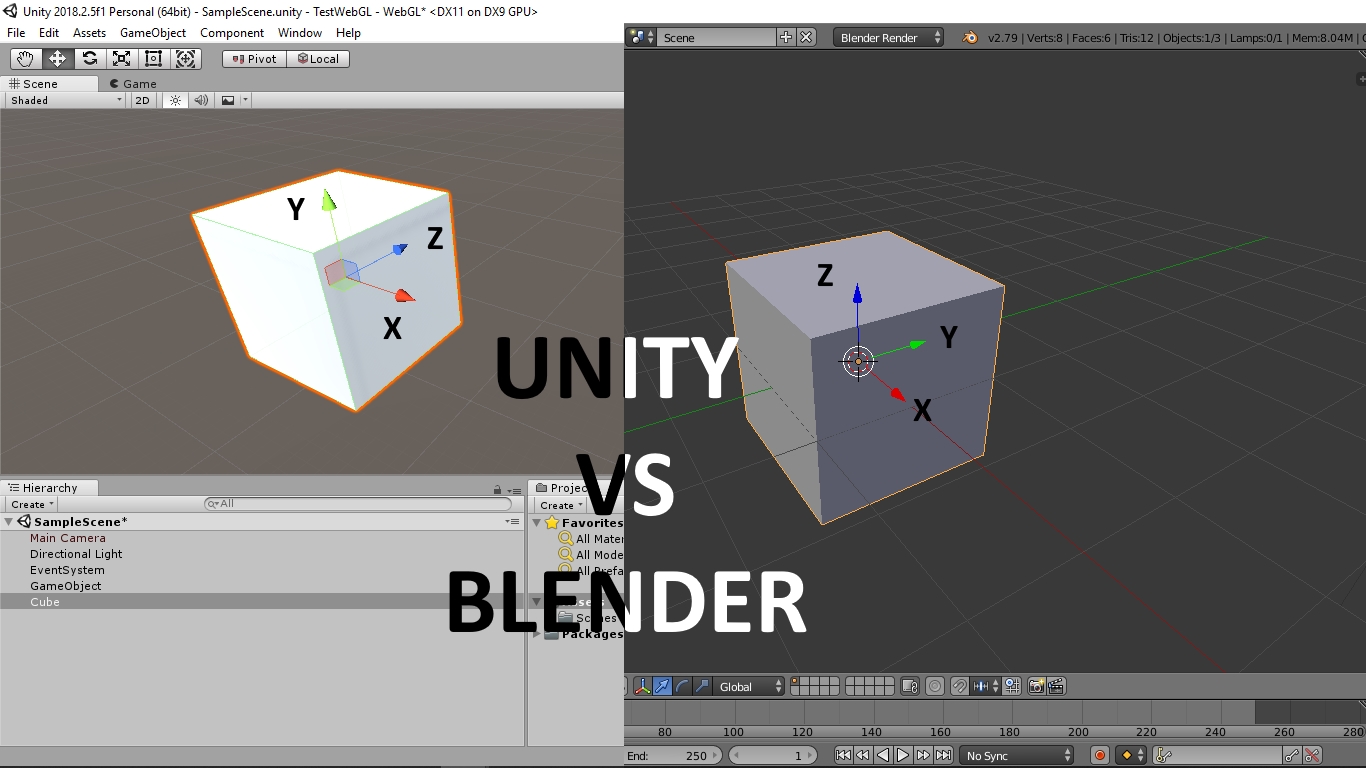Viewport: 1366px width, 768px height.
Task: Click the Blender logo icon in info header
Action: (x=970, y=37)
